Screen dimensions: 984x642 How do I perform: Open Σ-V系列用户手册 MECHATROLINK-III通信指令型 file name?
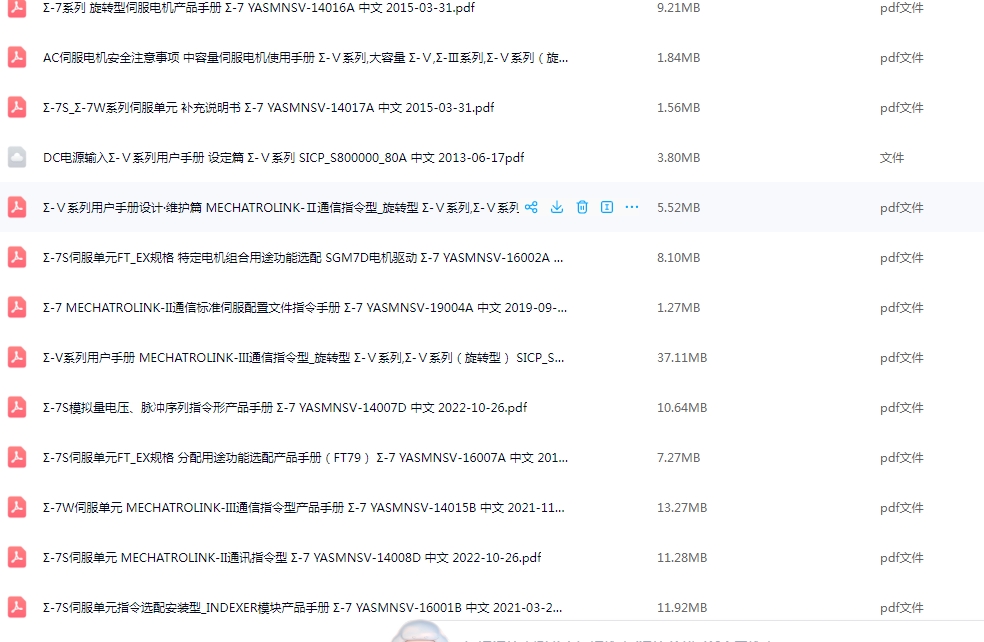pos(304,358)
